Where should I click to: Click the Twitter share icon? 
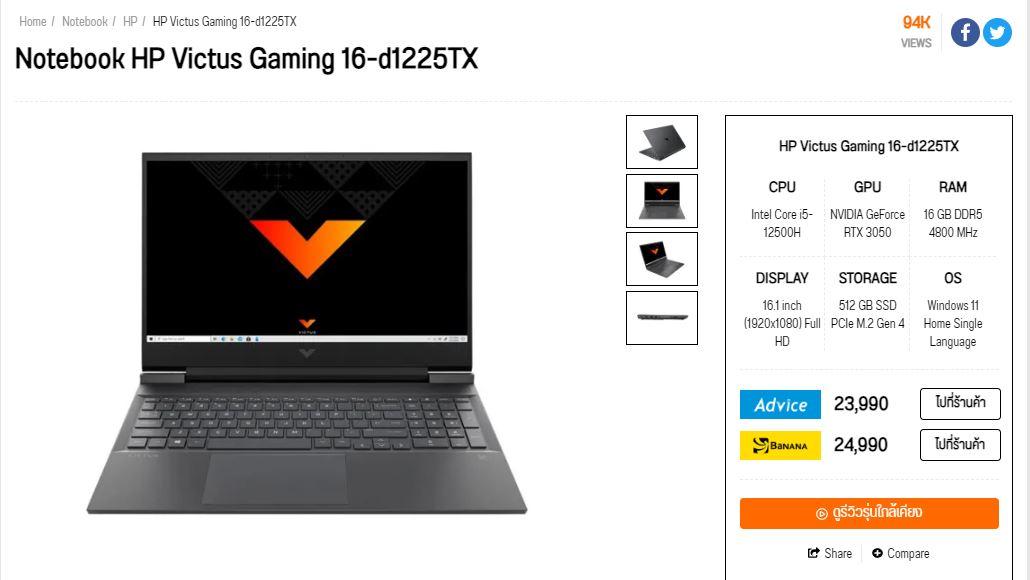pos(997,32)
